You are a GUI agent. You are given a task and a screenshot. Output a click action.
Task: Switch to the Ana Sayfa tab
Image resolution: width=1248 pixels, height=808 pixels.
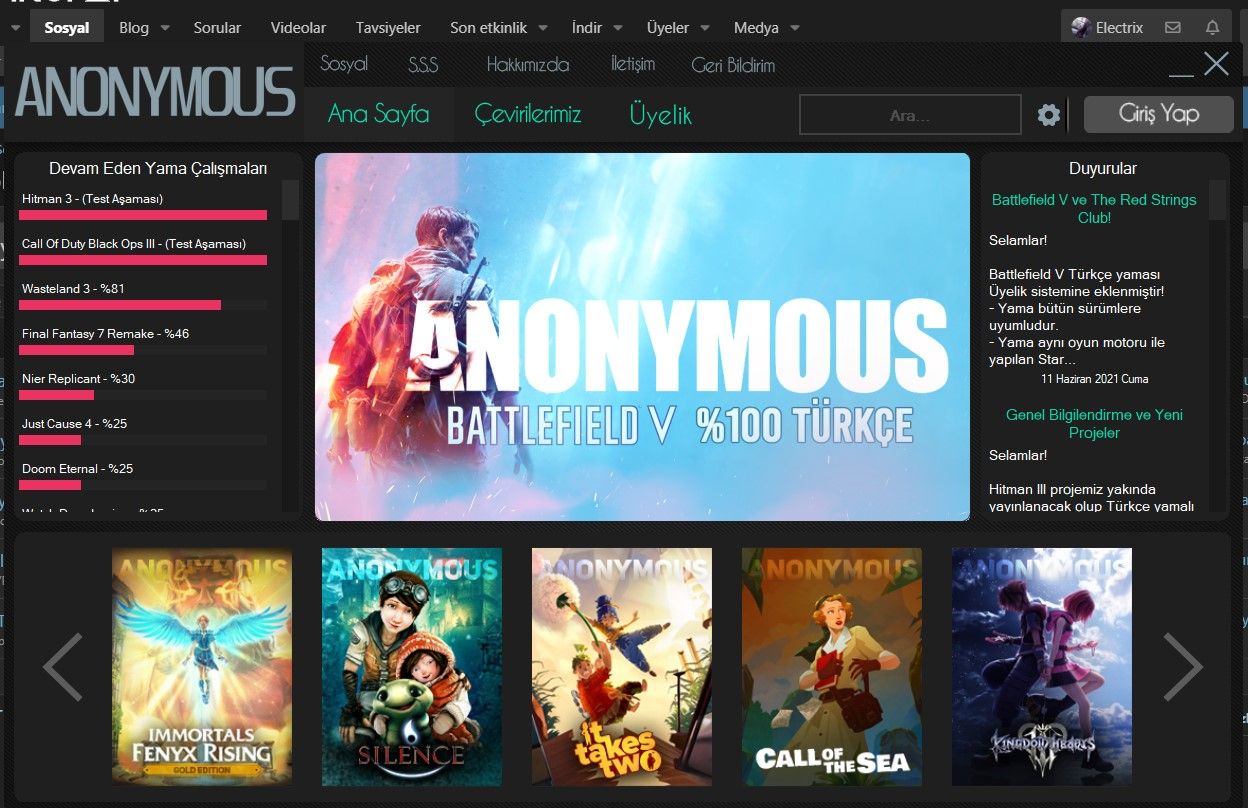(x=378, y=114)
